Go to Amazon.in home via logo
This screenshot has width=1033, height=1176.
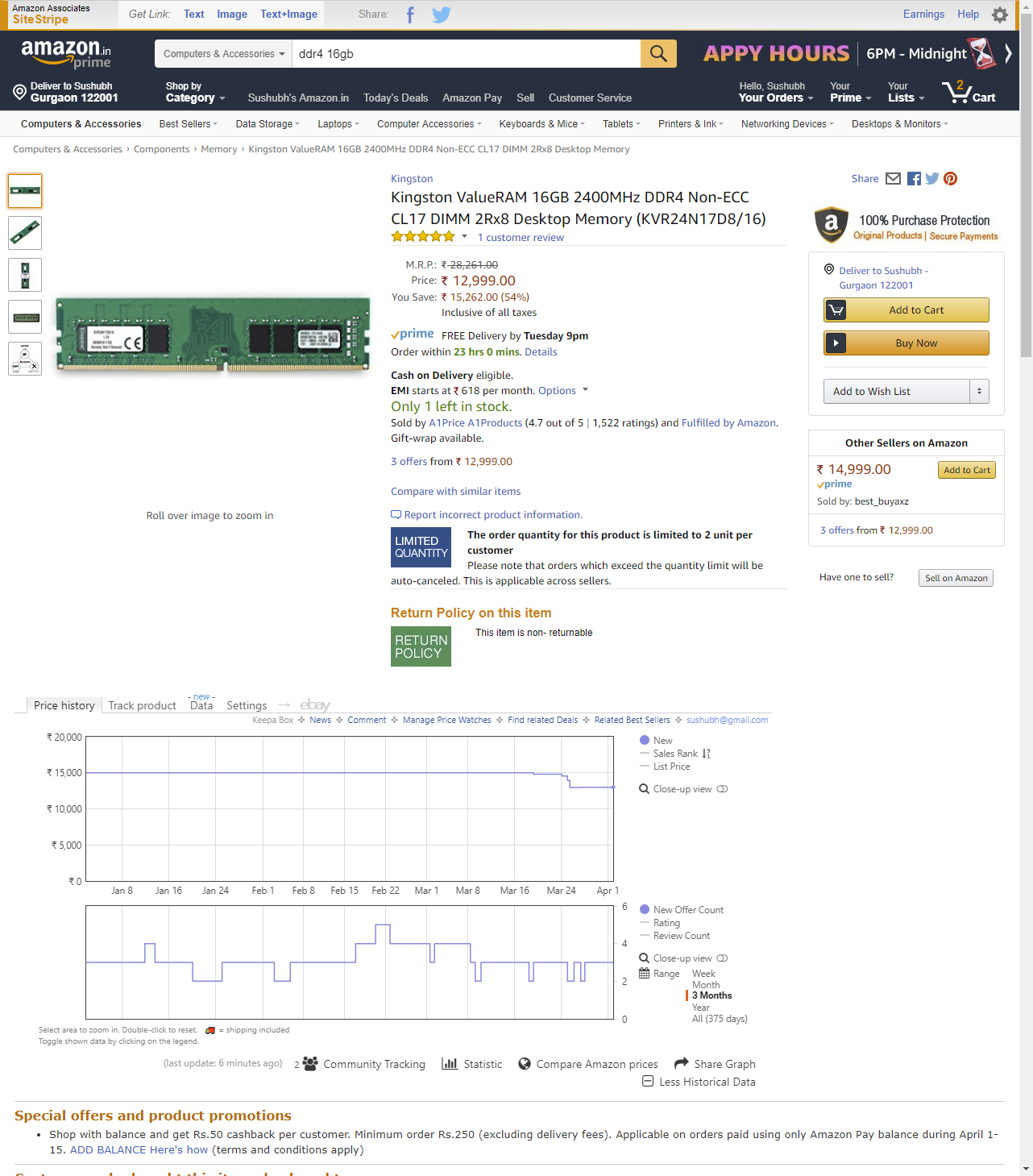66,53
